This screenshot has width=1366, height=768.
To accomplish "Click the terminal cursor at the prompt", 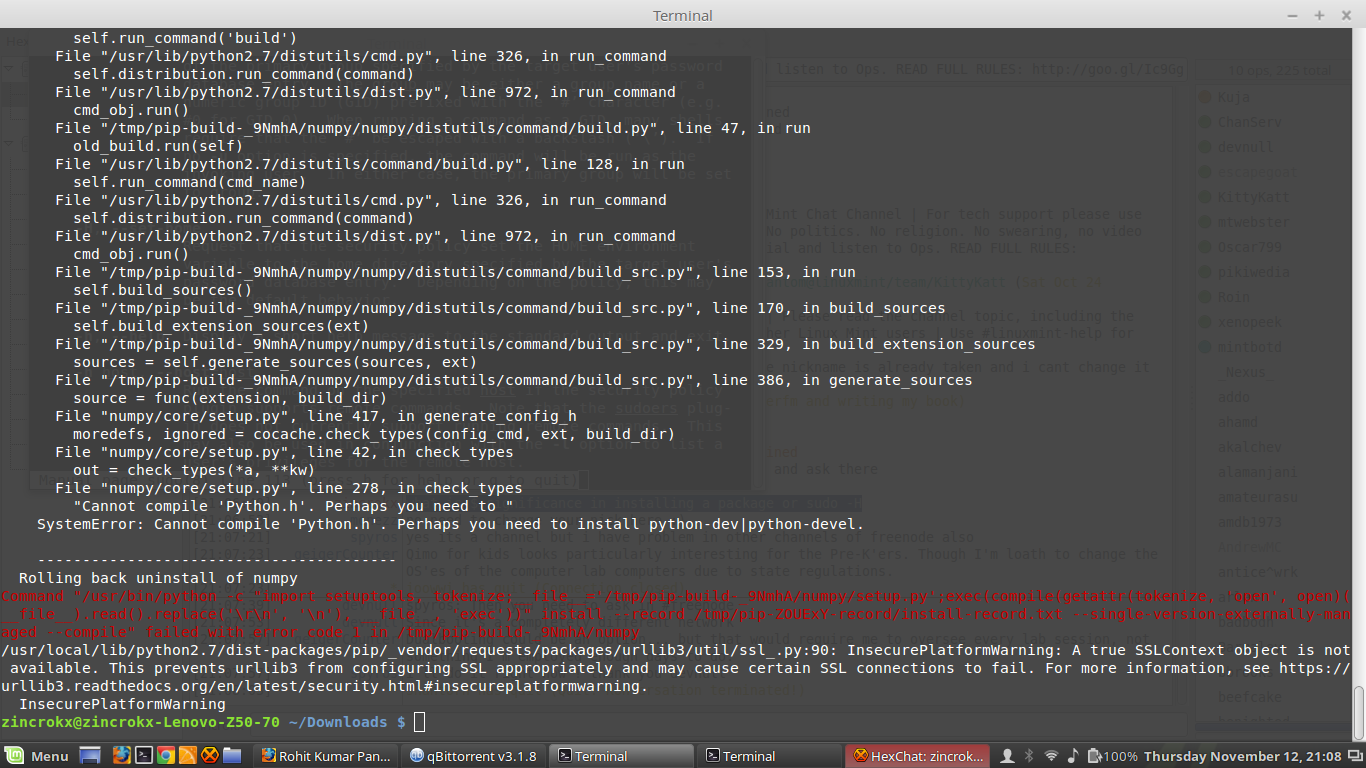I will pyautogui.click(x=419, y=722).
